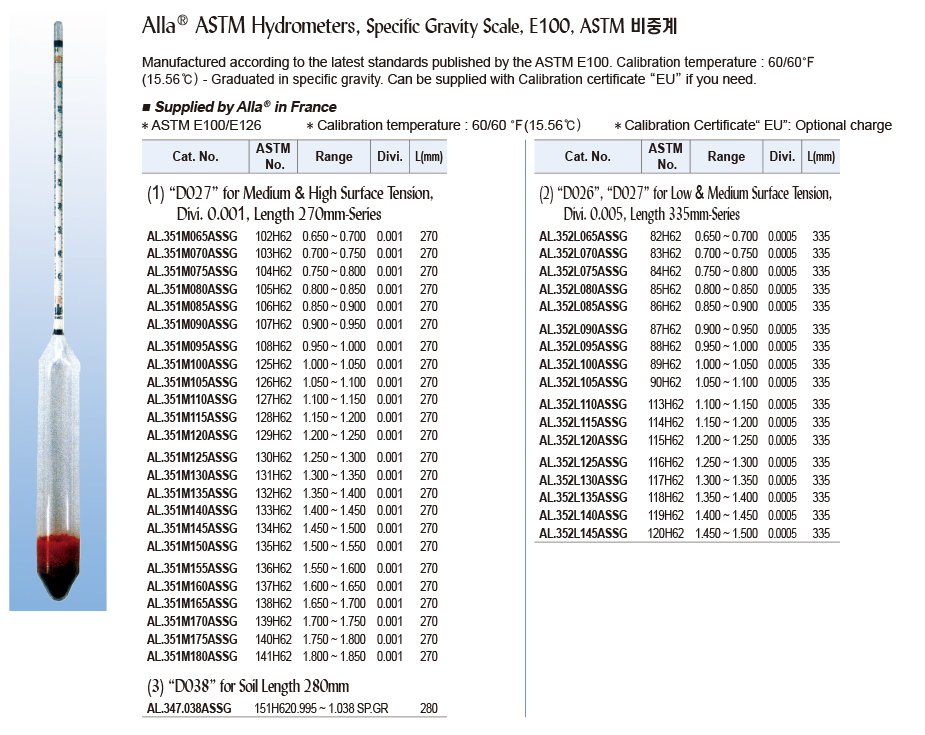This screenshot has width=925, height=735.
Task: Click the left table's "Cat. No." header
Action: [x=195, y=156]
